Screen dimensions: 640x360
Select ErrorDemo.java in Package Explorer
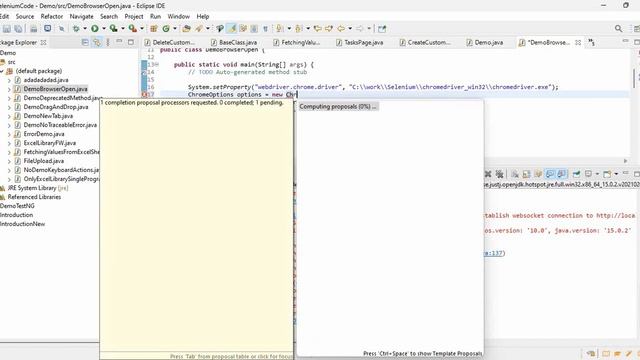(44, 134)
